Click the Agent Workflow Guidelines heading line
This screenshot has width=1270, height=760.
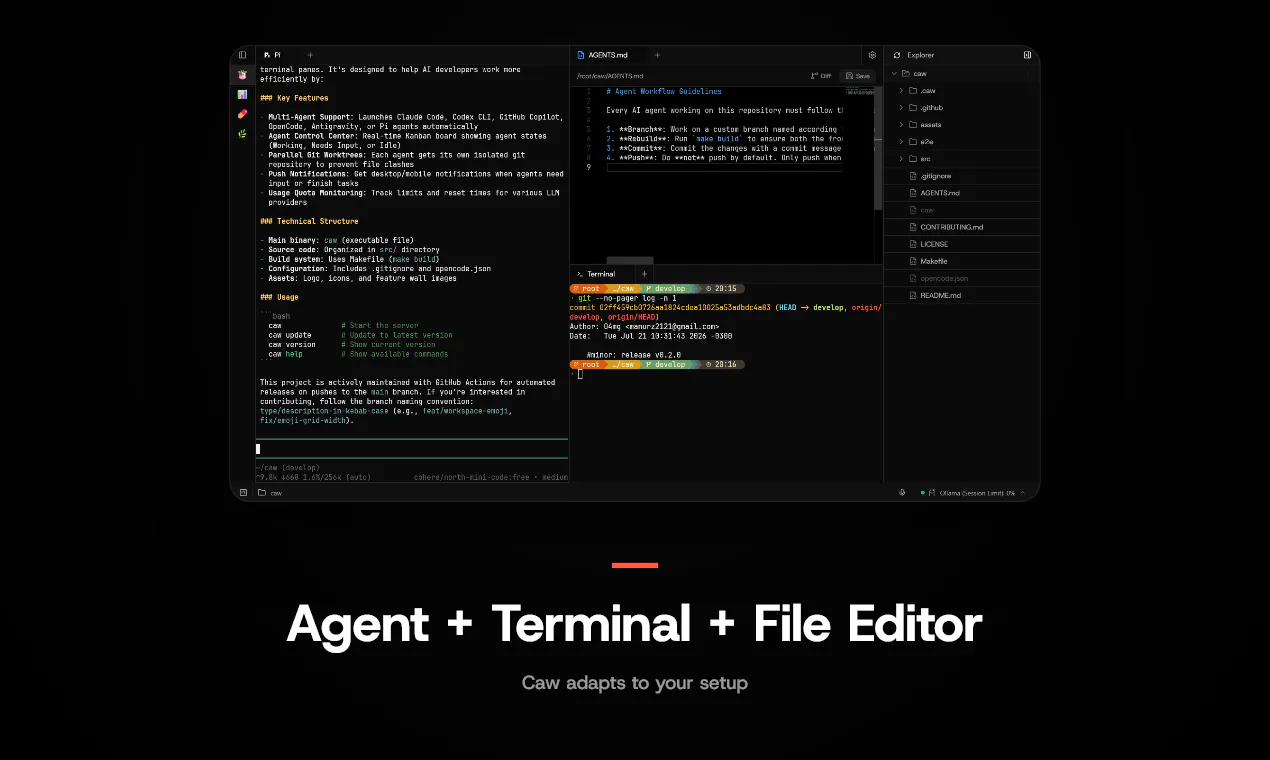[x=664, y=91]
